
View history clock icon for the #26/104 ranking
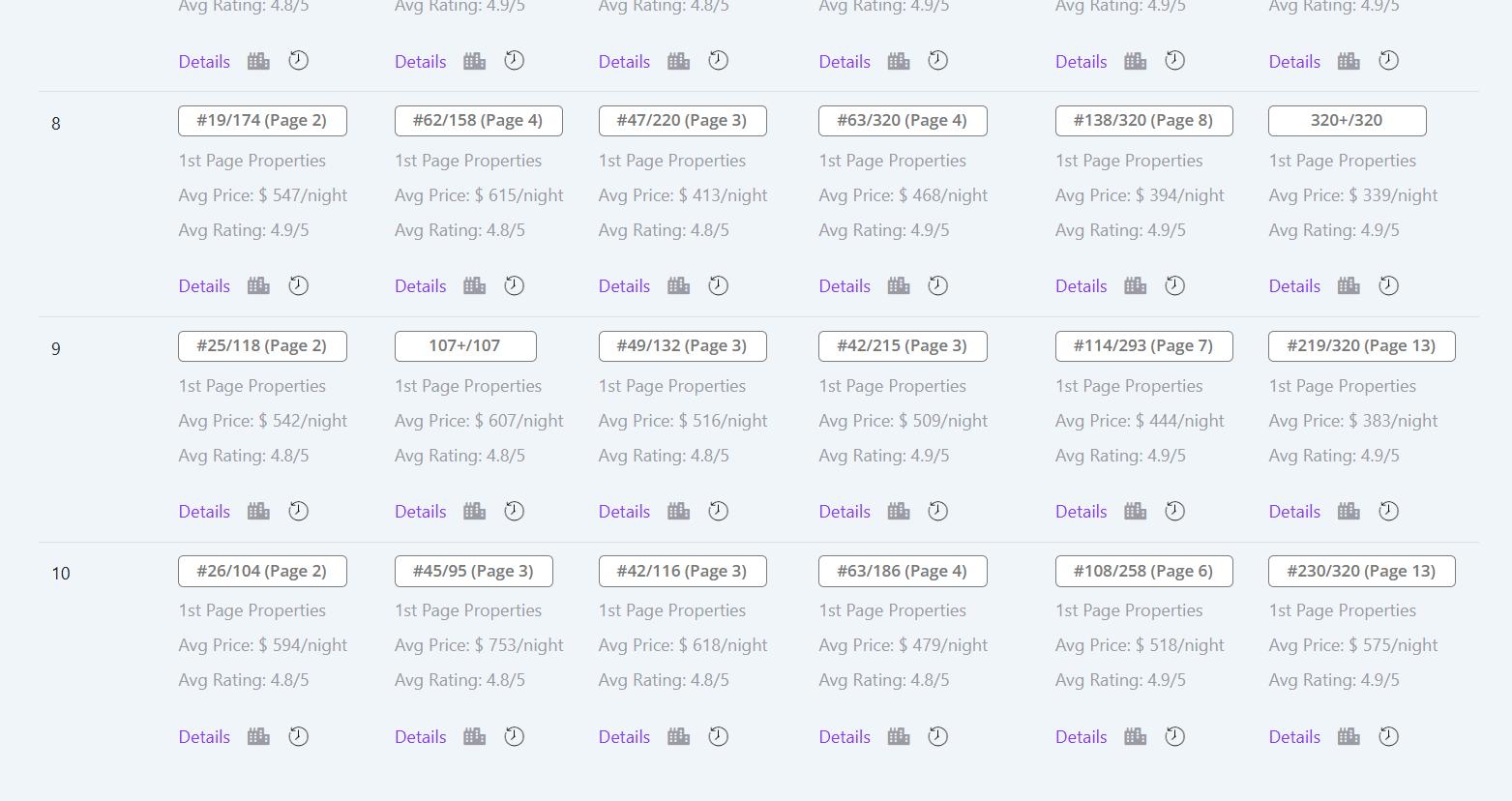299,736
